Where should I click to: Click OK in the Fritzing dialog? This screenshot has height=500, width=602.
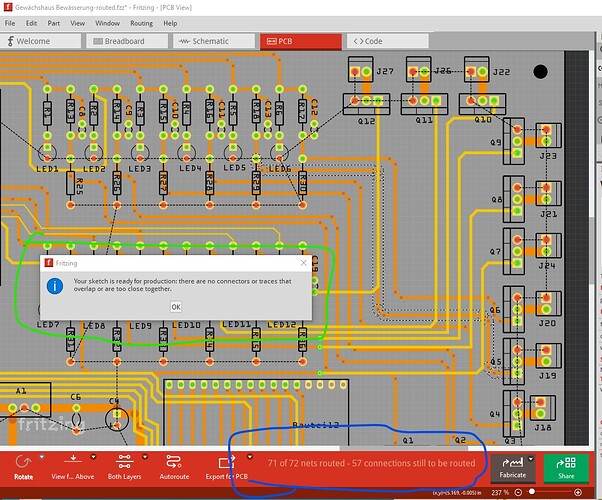coord(176,307)
